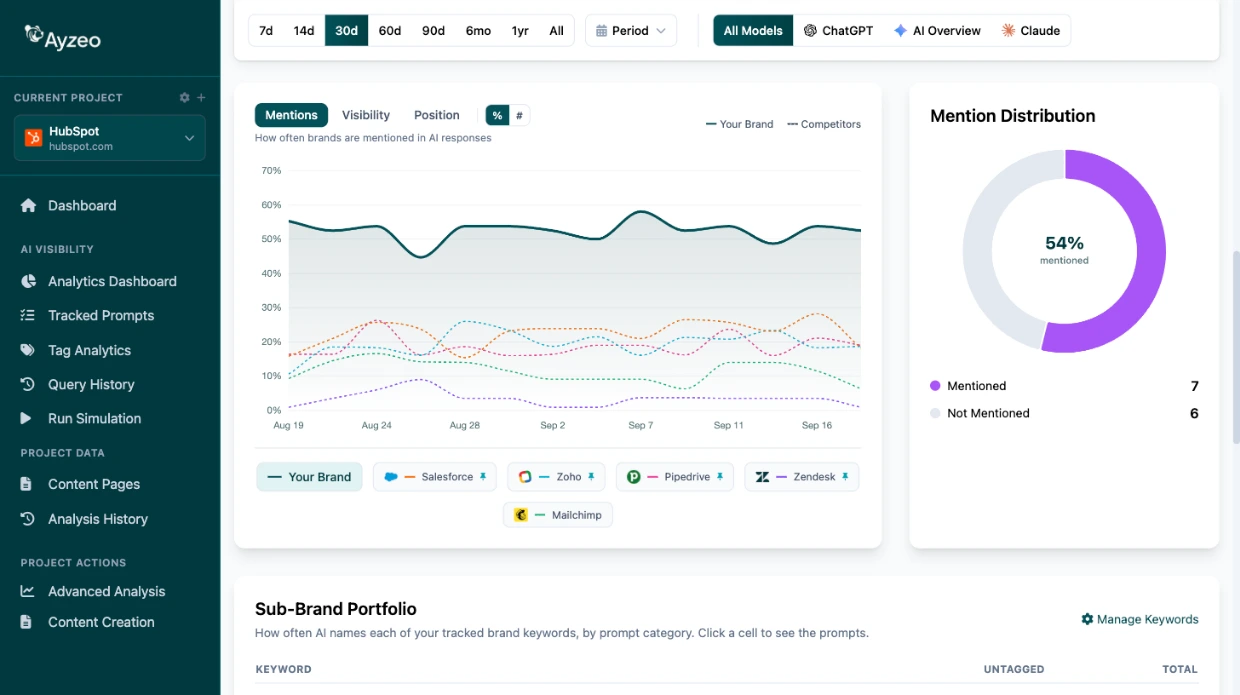Screen dimensions: 1240x695
Task: Filter by Claude model
Action: (1030, 30)
